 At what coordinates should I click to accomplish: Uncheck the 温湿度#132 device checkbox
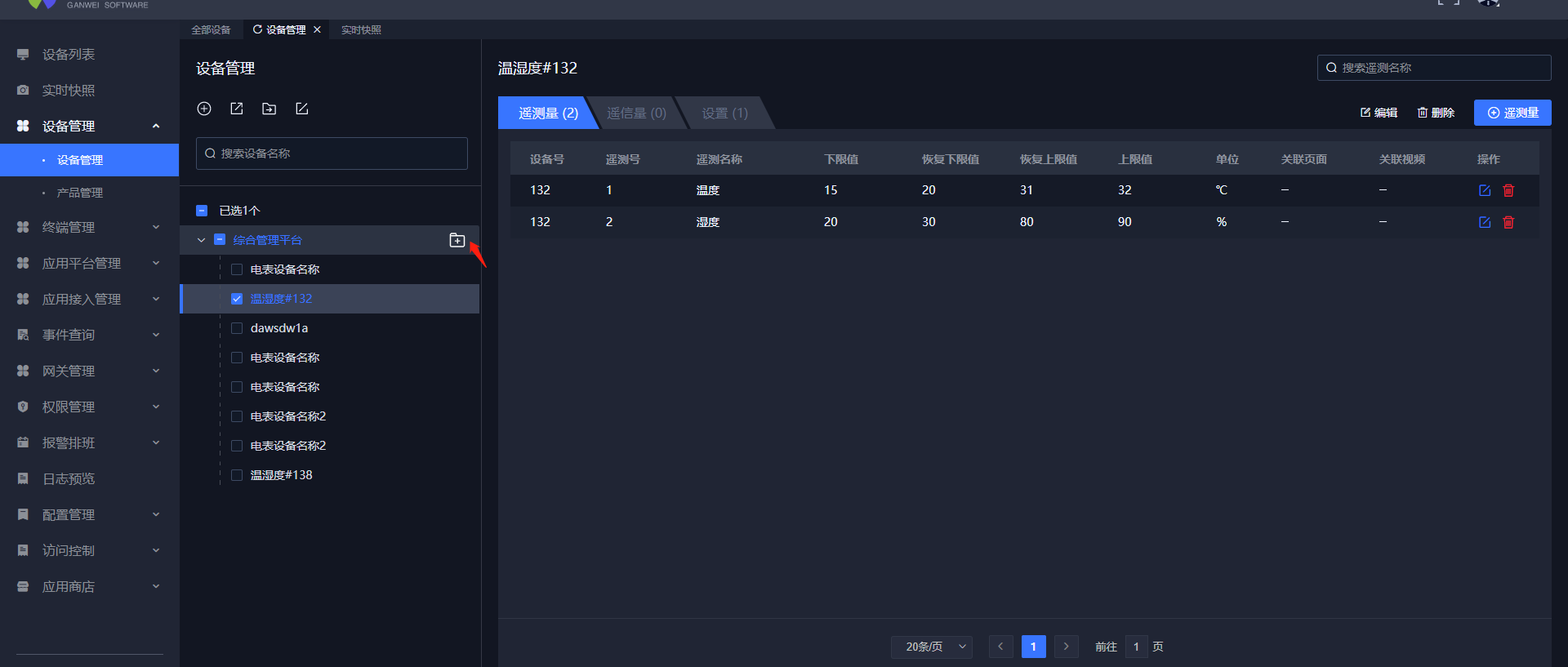point(237,299)
